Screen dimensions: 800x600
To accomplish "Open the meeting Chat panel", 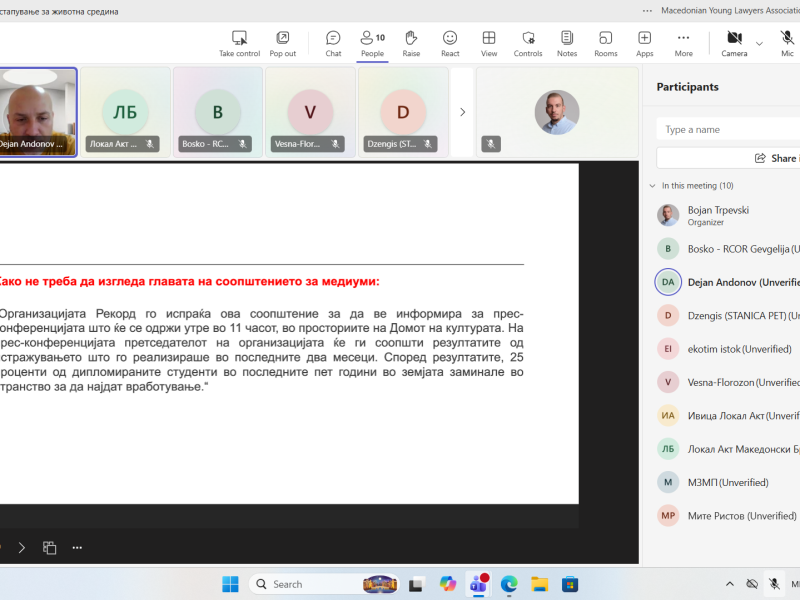I will coord(333,42).
